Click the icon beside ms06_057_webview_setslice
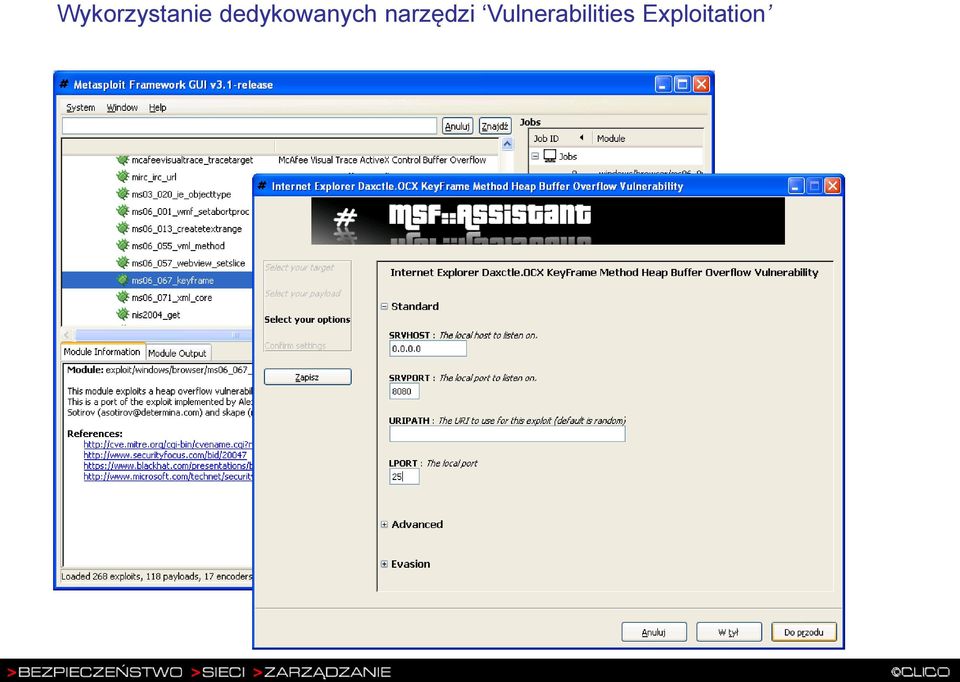This screenshot has height=682, width=960. point(122,263)
